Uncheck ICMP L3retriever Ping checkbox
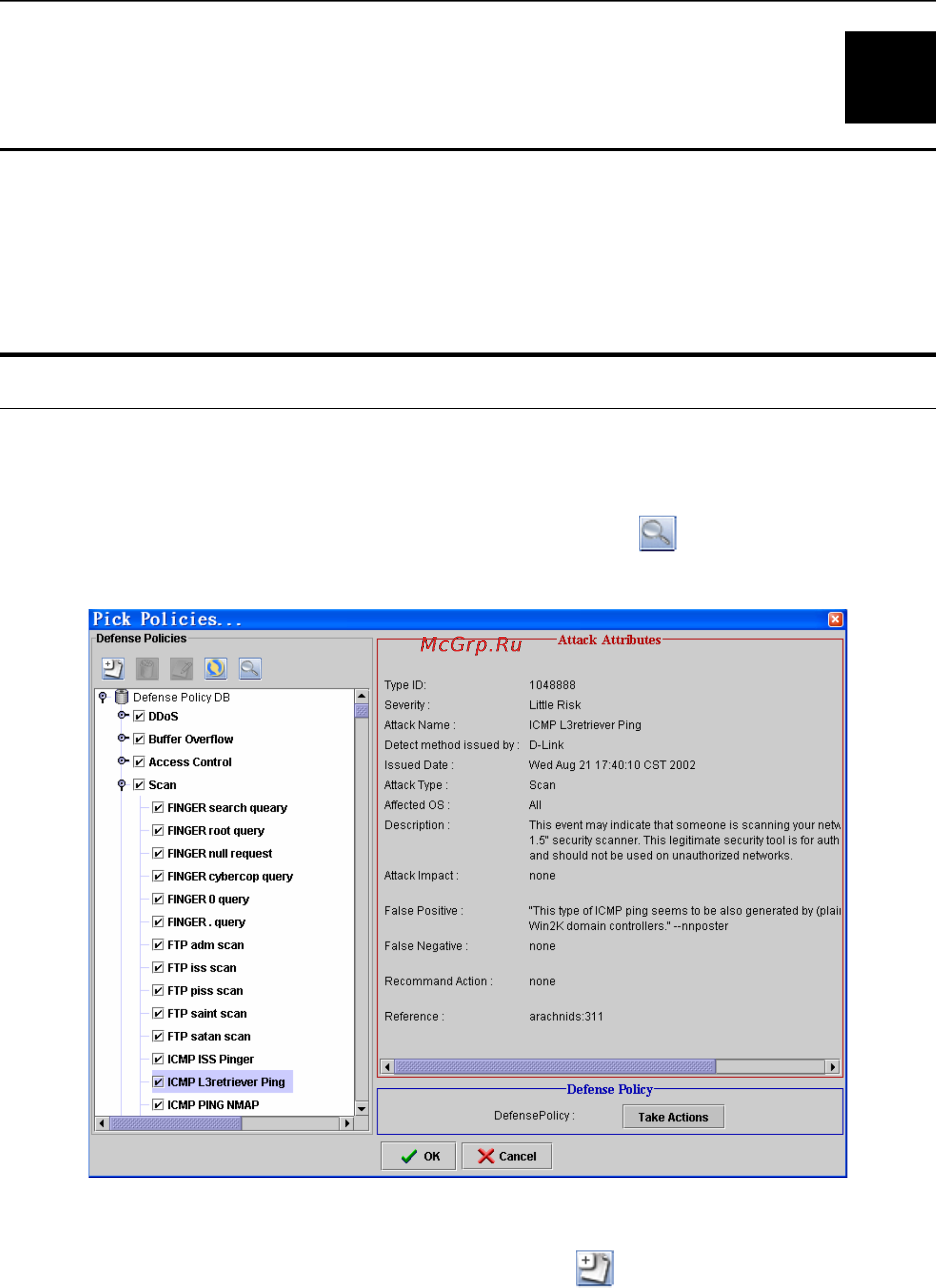Viewport: 936px width, 1288px height. [x=158, y=1082]
